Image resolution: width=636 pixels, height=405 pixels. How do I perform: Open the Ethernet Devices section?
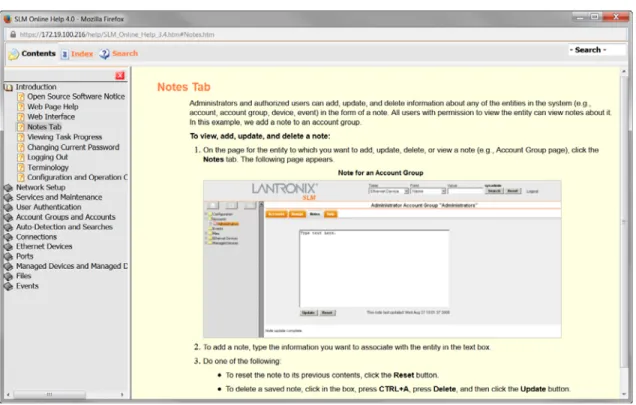pos(44,246)
